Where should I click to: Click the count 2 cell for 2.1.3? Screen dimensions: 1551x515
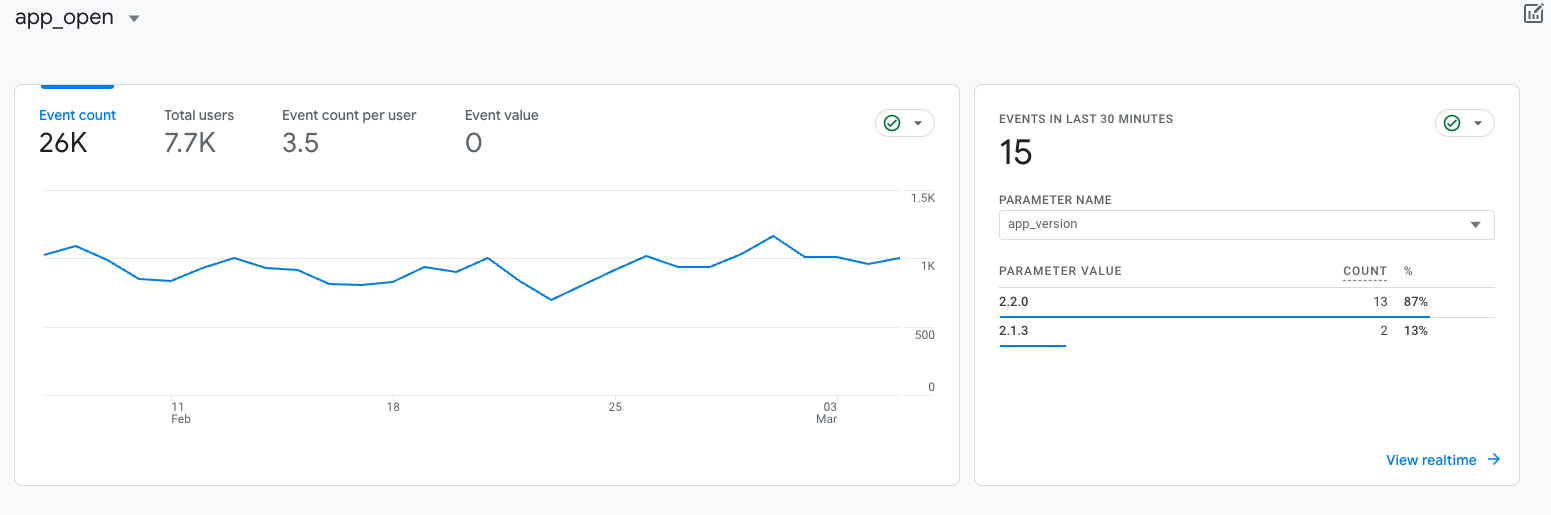(1384, 331)
